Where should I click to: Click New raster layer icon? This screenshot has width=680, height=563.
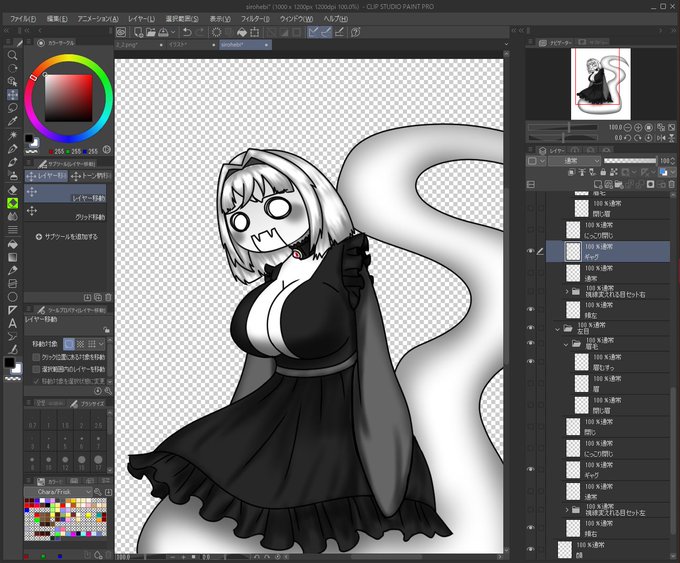598,184
